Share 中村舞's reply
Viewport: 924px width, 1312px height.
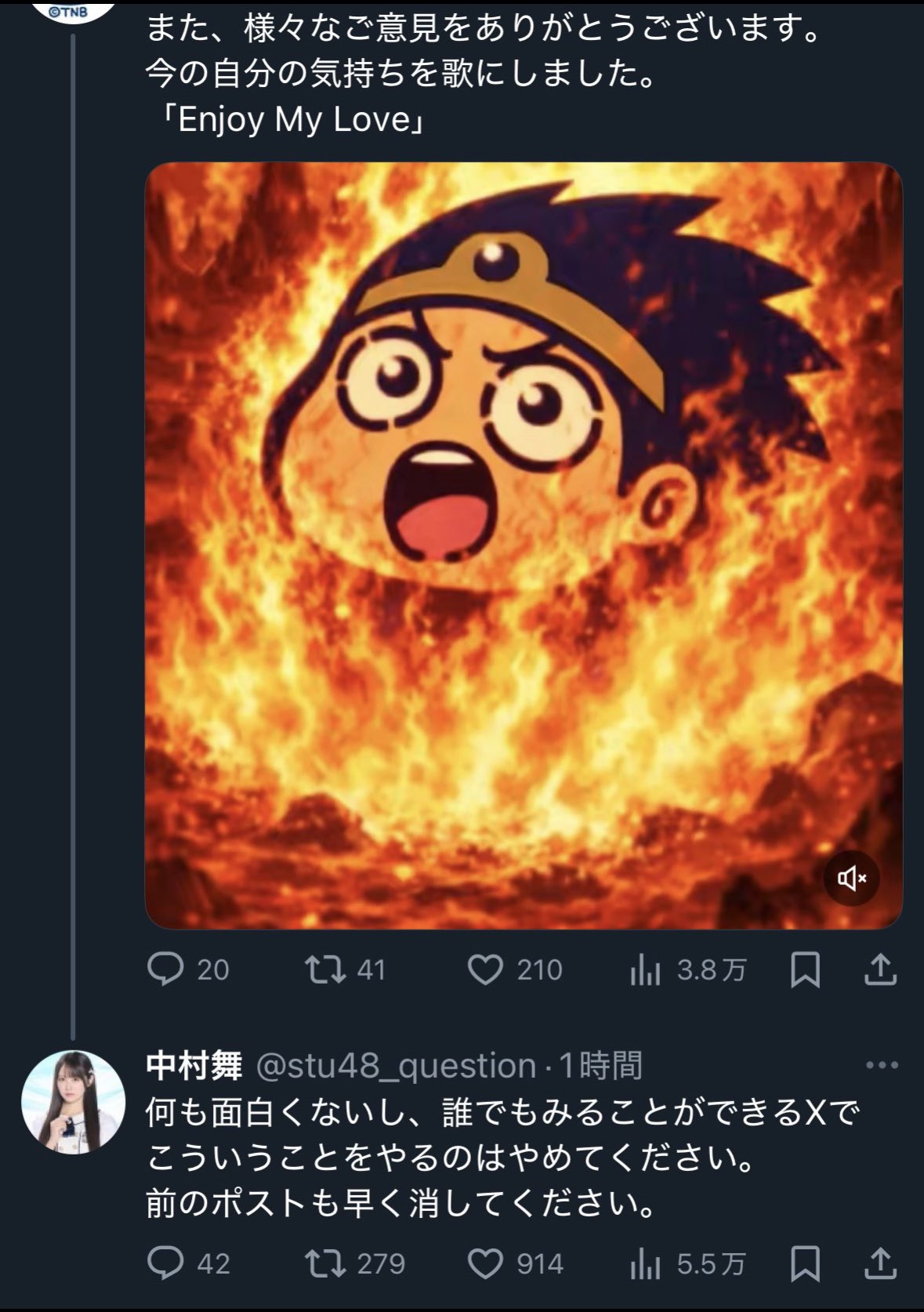coord(880,1263)
